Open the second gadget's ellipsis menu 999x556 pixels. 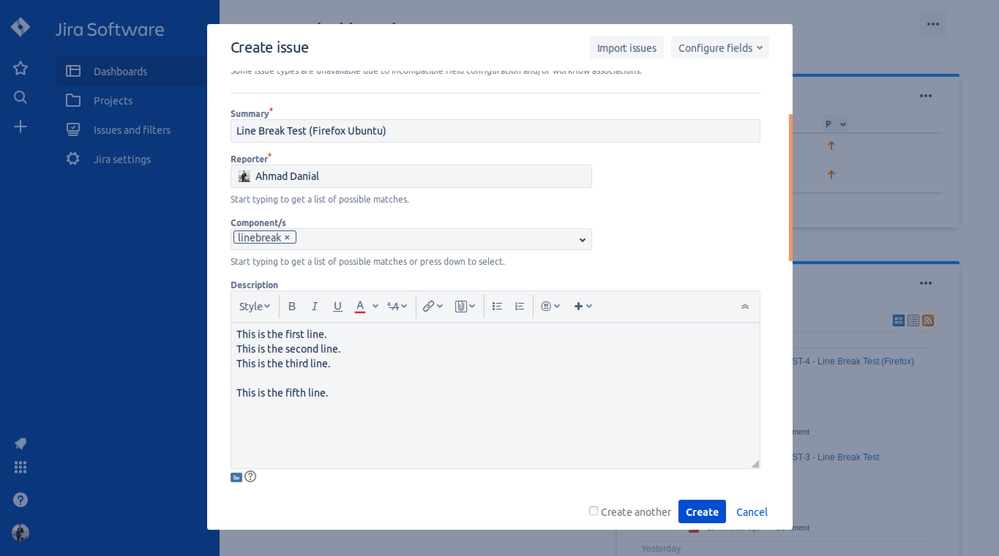(926, 283)
